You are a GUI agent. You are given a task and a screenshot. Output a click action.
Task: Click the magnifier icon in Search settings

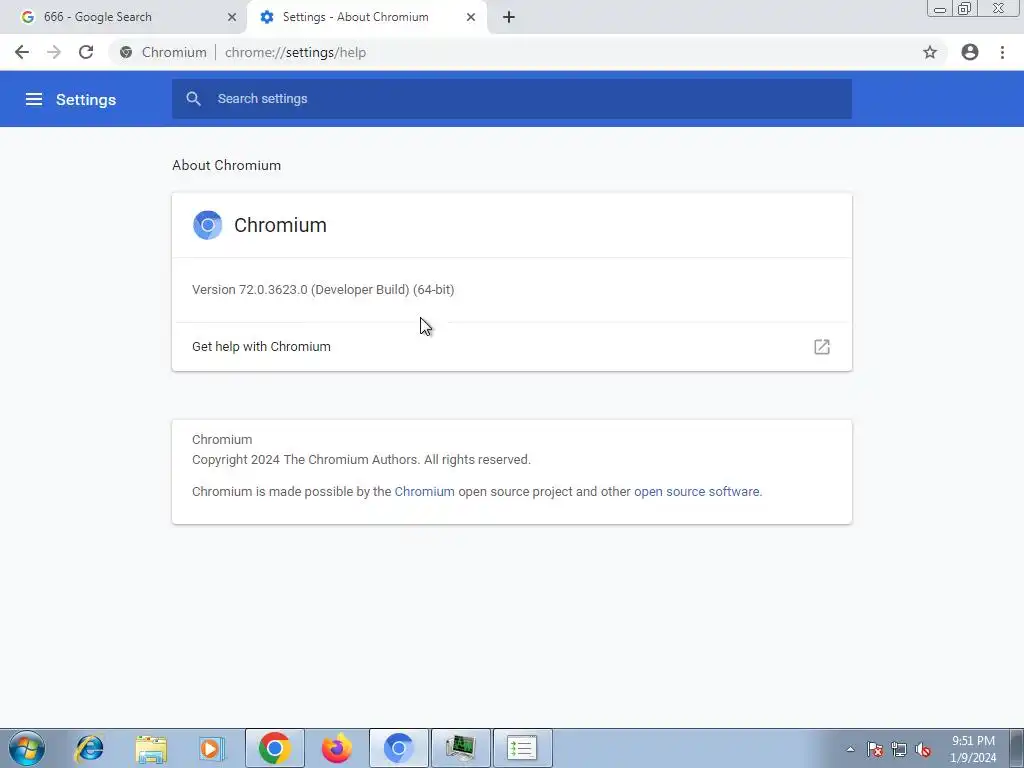click(193, 99)
